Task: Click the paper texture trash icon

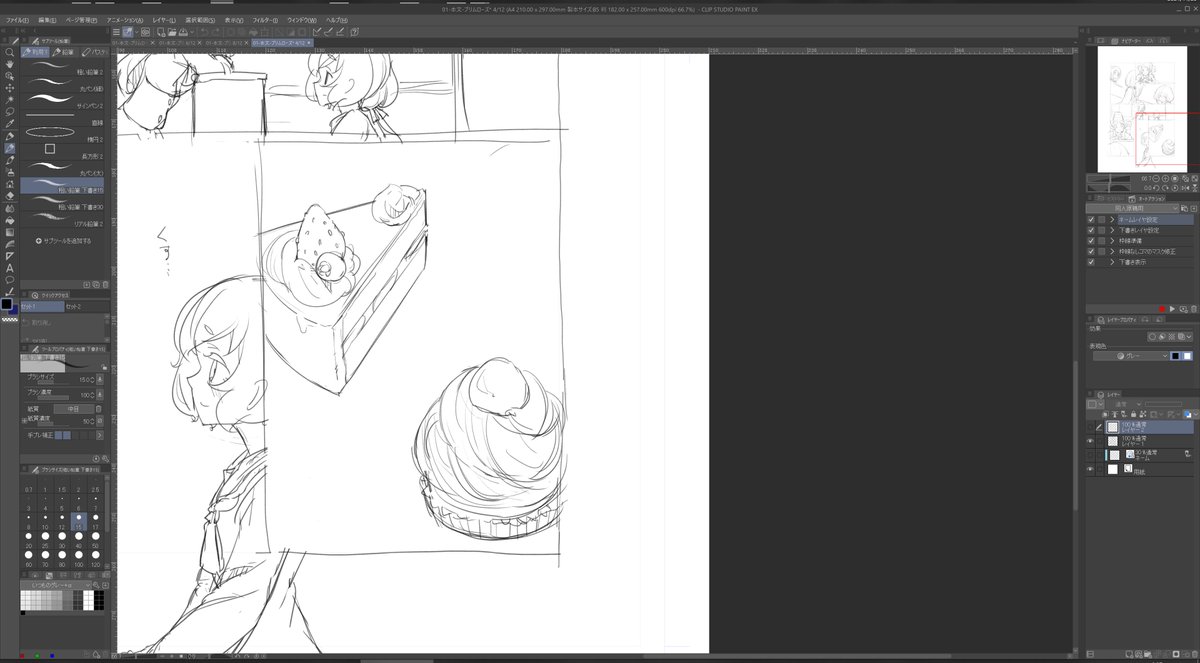Action: tap(98, 409)
